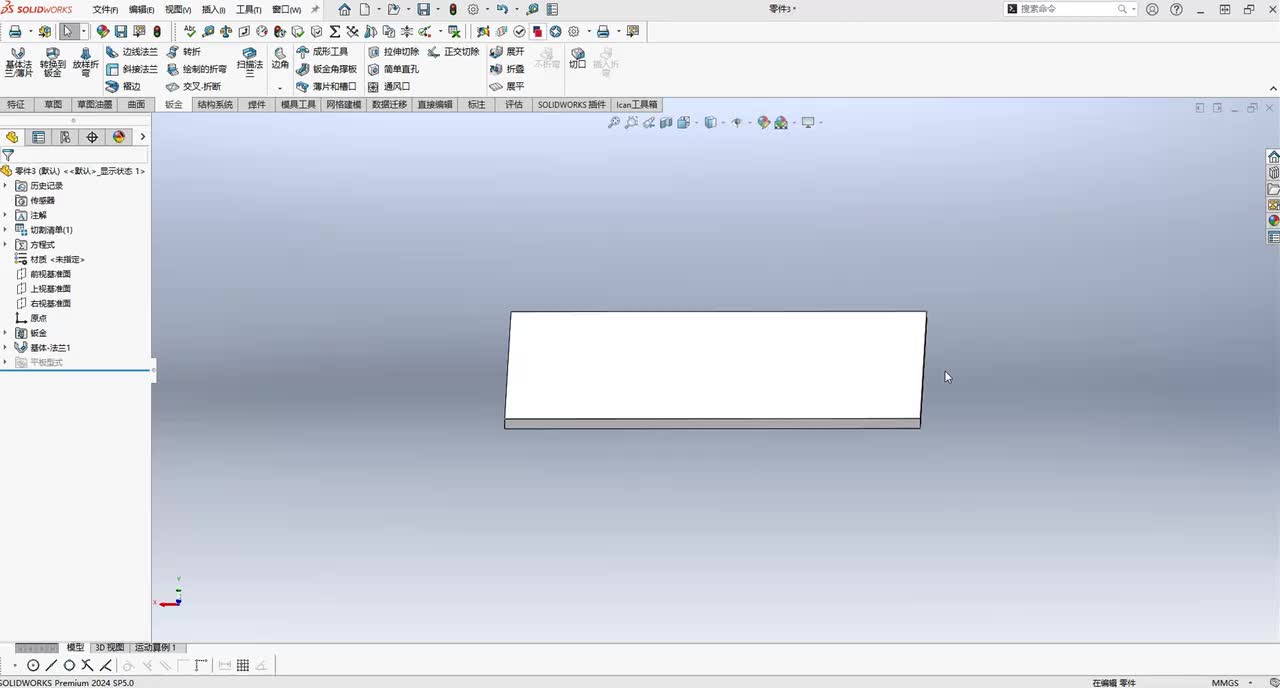1280x688 pixels.
Task: Switch to the 草图 (Sketch) ribbon tab
Action: pyautogui.click(x=53, y=104)
